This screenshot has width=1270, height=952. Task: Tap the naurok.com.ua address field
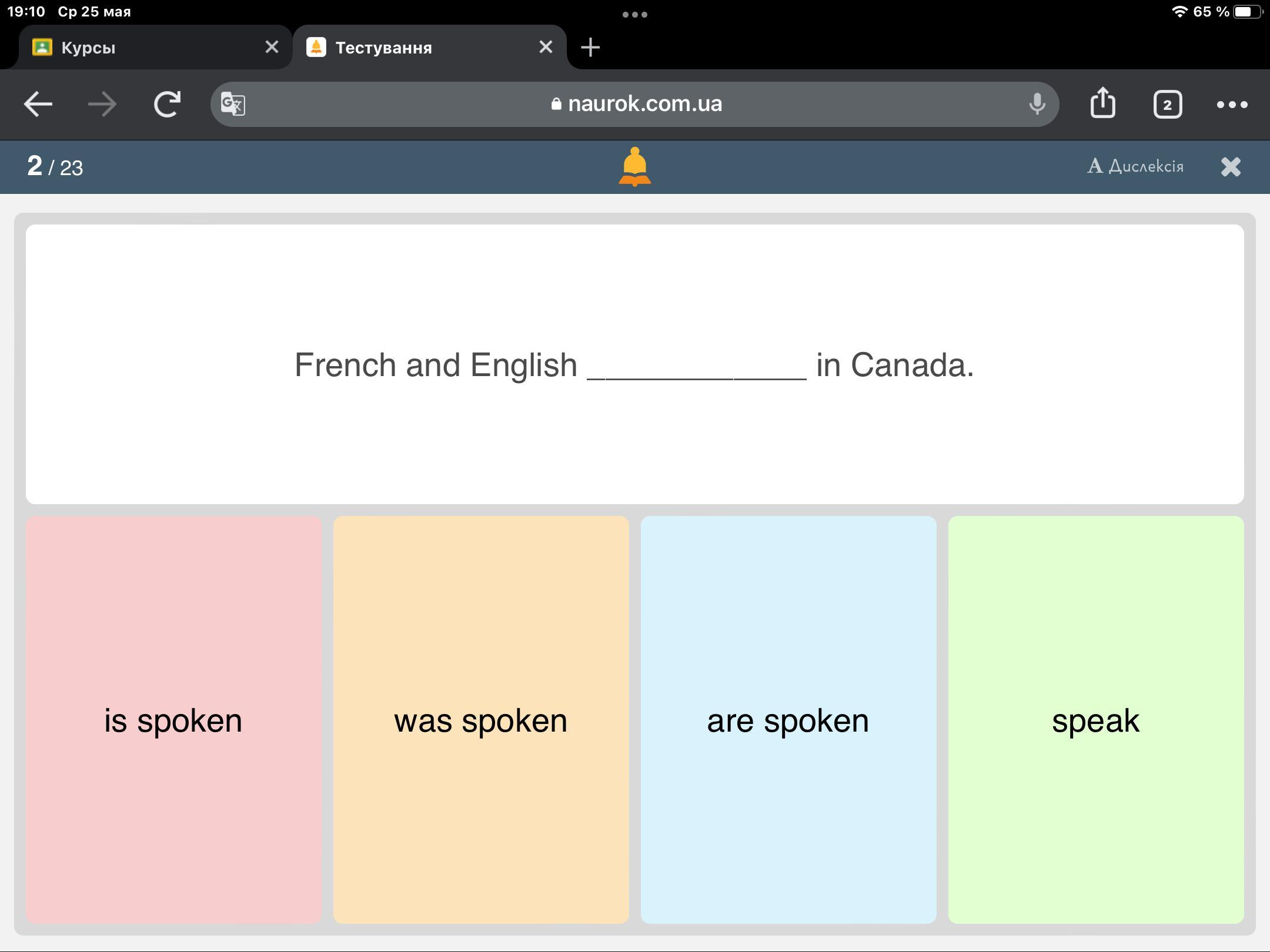635,104
